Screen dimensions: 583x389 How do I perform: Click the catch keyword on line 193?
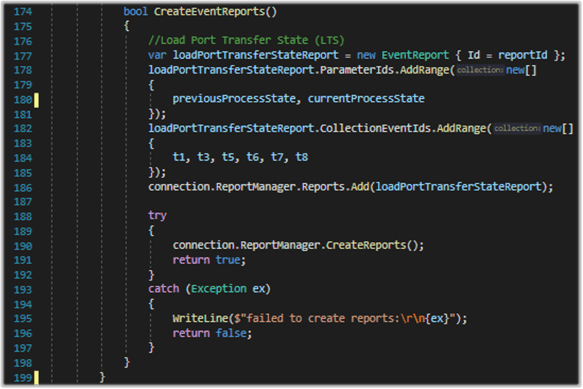[x=164, y=289]
